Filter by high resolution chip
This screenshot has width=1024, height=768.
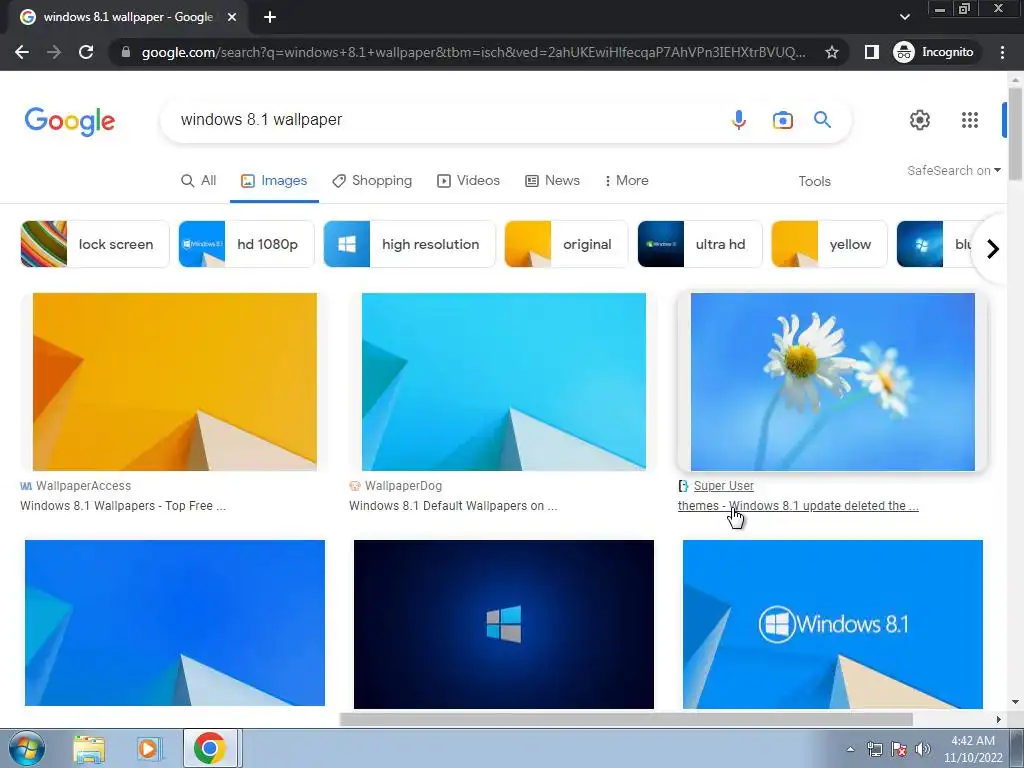[409, 244]
